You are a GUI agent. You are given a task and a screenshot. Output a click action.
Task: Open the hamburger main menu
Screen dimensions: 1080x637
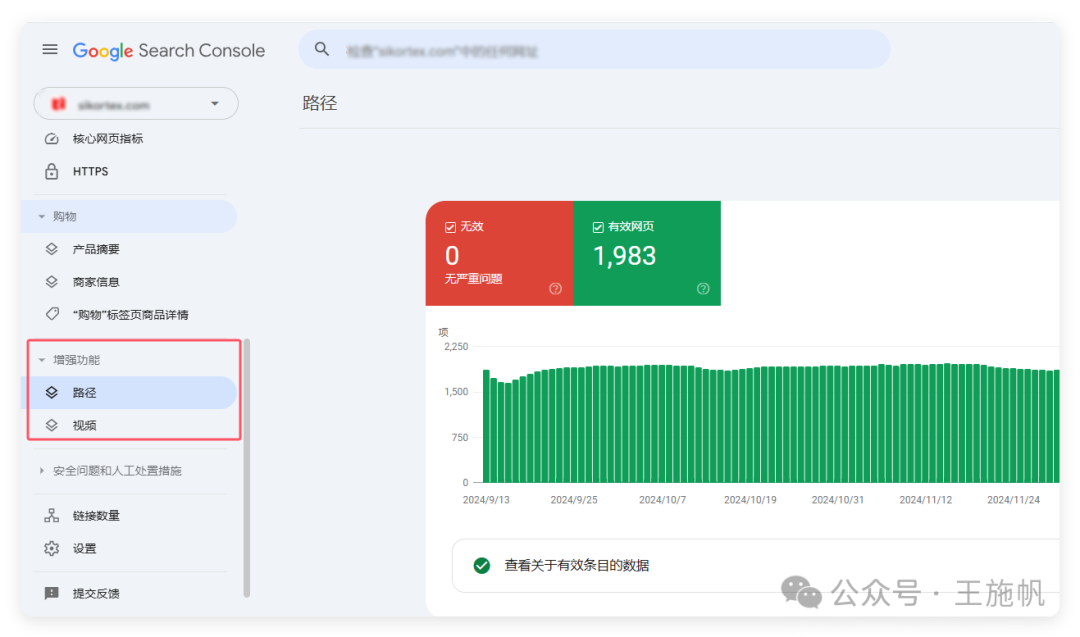point(50,50)
